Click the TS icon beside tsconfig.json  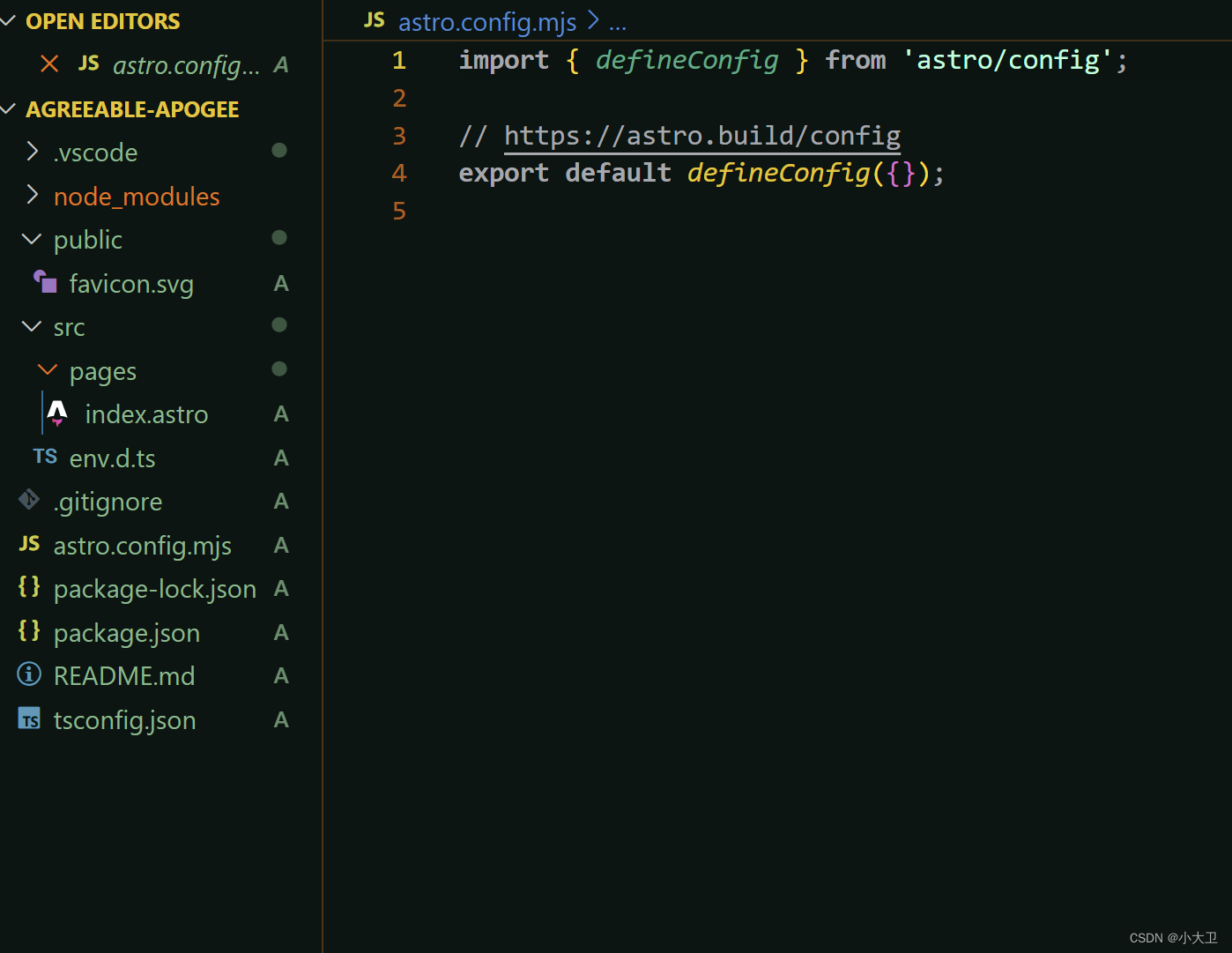[x=29, y=719]
